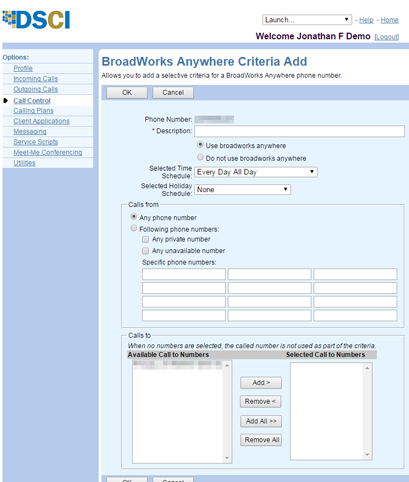Click Selected list scrollbar up arrow
The height and width of the screenshot is (482, 409).
tap(367, 368)
